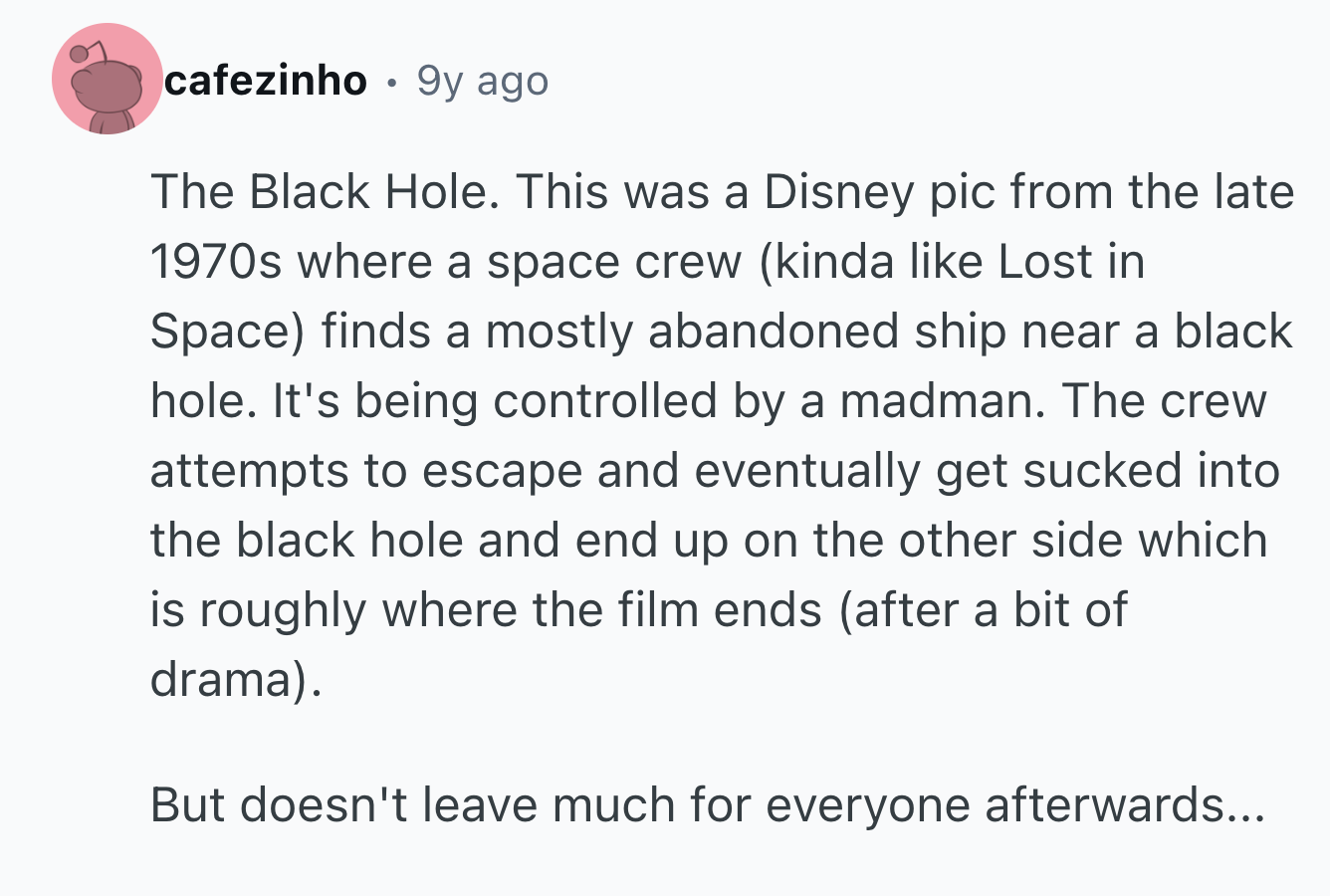Image resolution: width=1330 pixels, height=896 pixels.
Task: Click the word 'everyone' in the last line
Action: click(869, 805)
